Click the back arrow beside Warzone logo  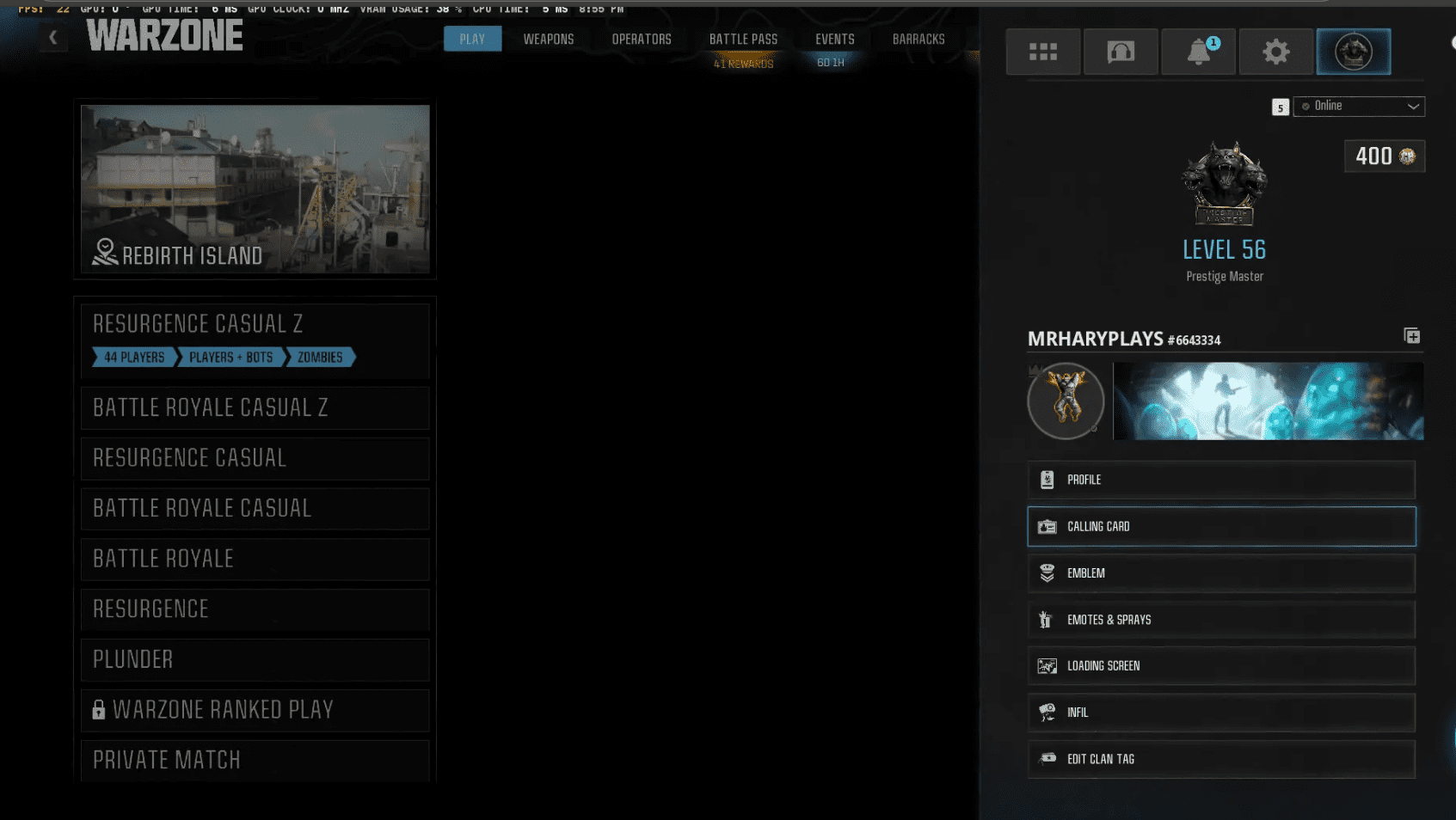[x=53, y=38]
